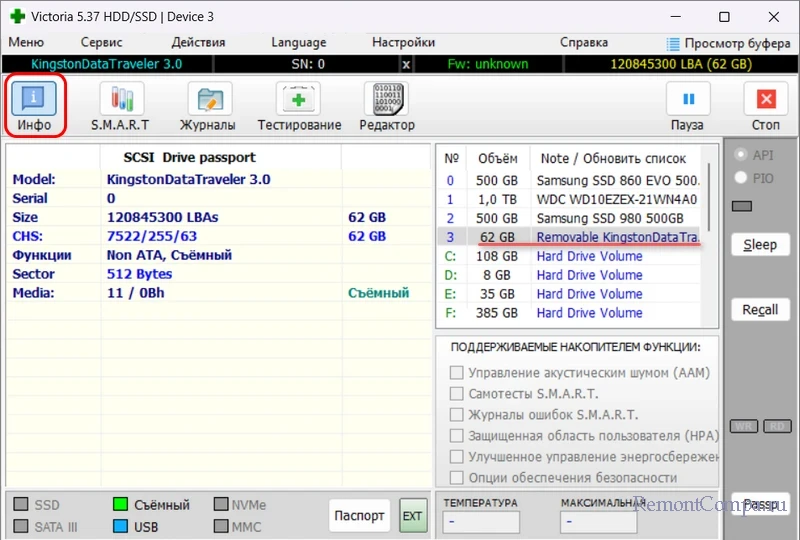The image size is (800, 540).
Task: Click the Recall button
Action: [760, 310]
